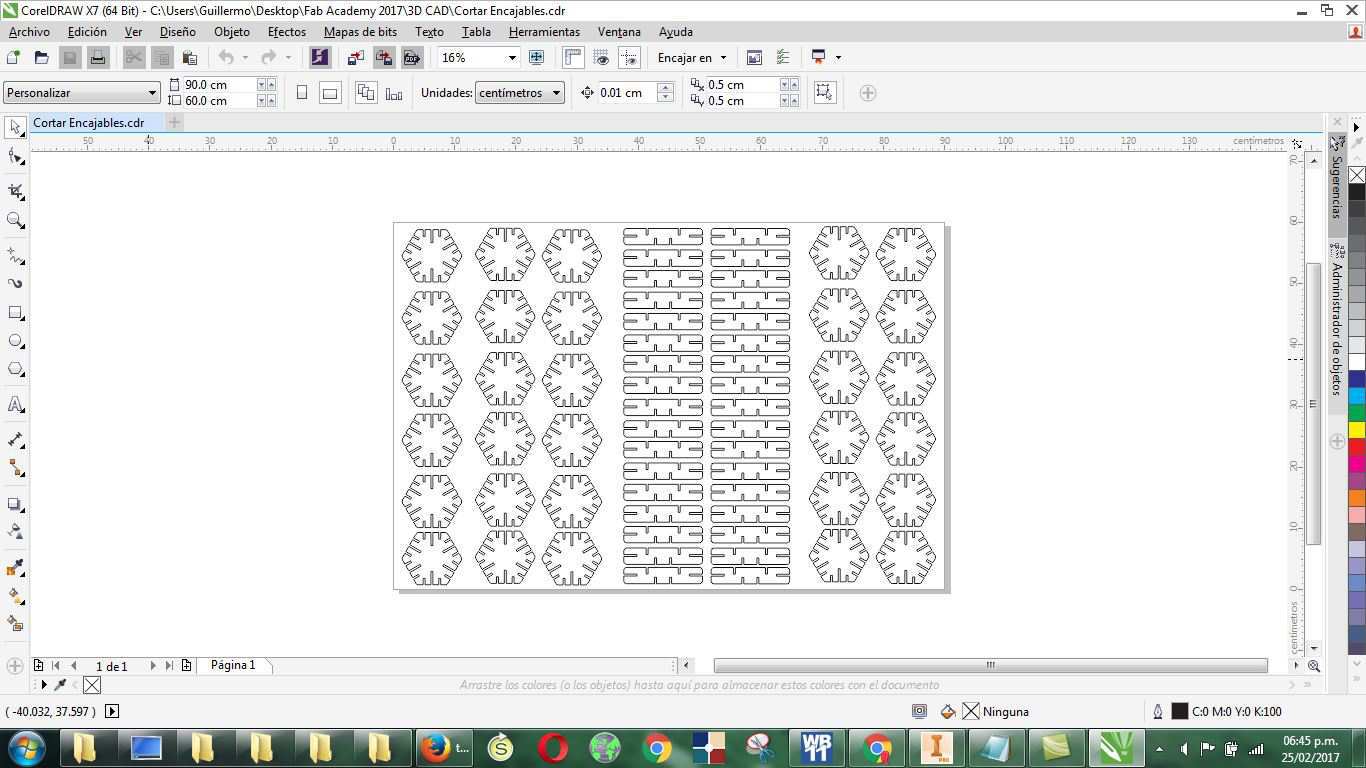Open the Herramientas menu
The width and height of the screenshot is (1366, 768).
coord(544,32)
